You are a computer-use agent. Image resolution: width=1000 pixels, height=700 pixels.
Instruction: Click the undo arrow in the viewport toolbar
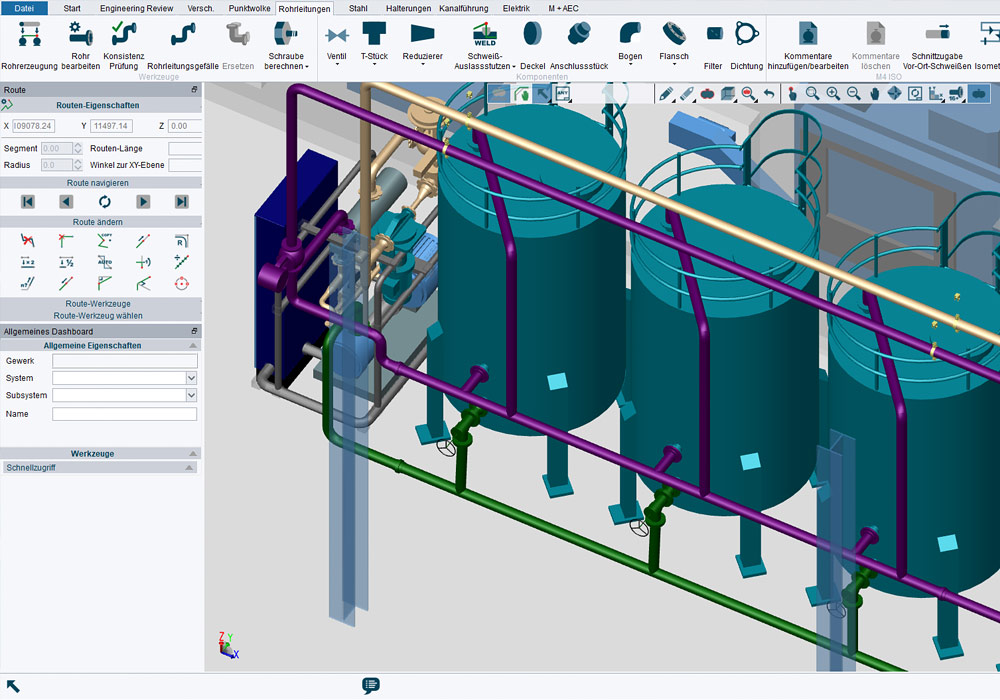pos(768,93)
